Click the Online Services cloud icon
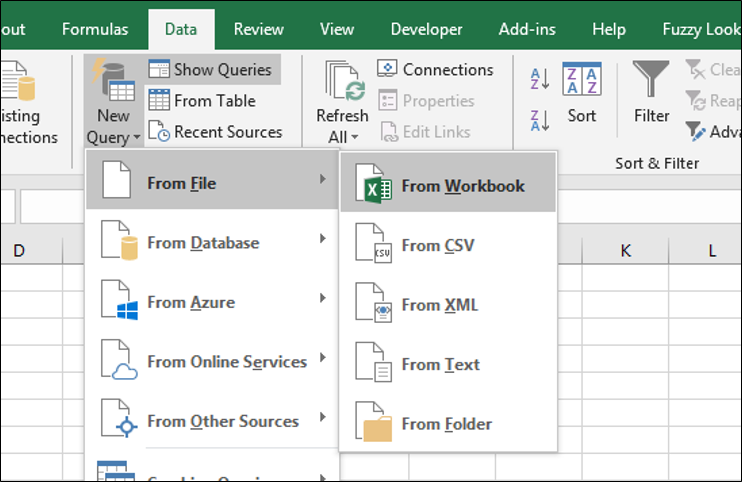The width and height of the screenshot is (742, 482). point(125,372)
